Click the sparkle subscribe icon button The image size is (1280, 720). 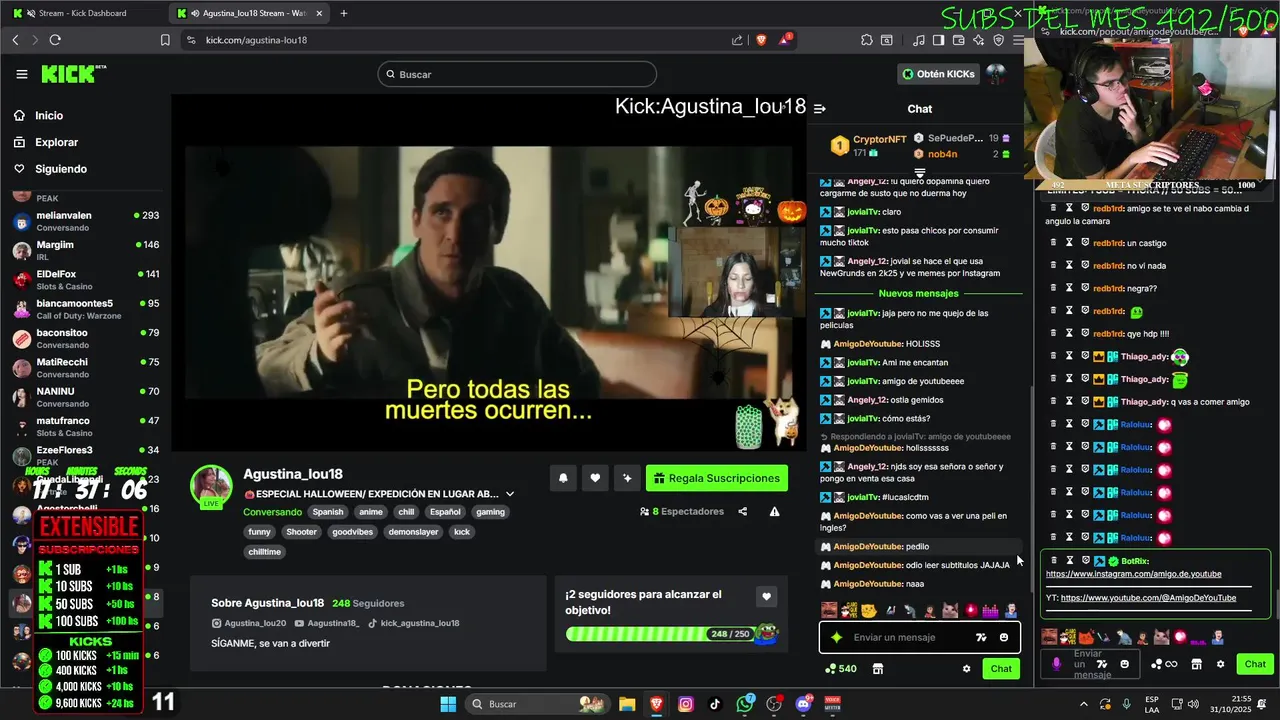(627, 478)
